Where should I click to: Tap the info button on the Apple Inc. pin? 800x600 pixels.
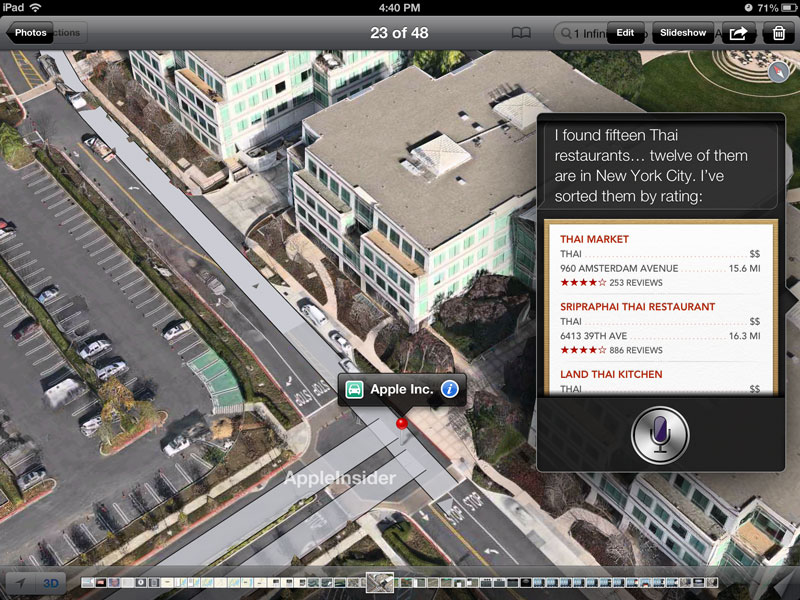448,390
